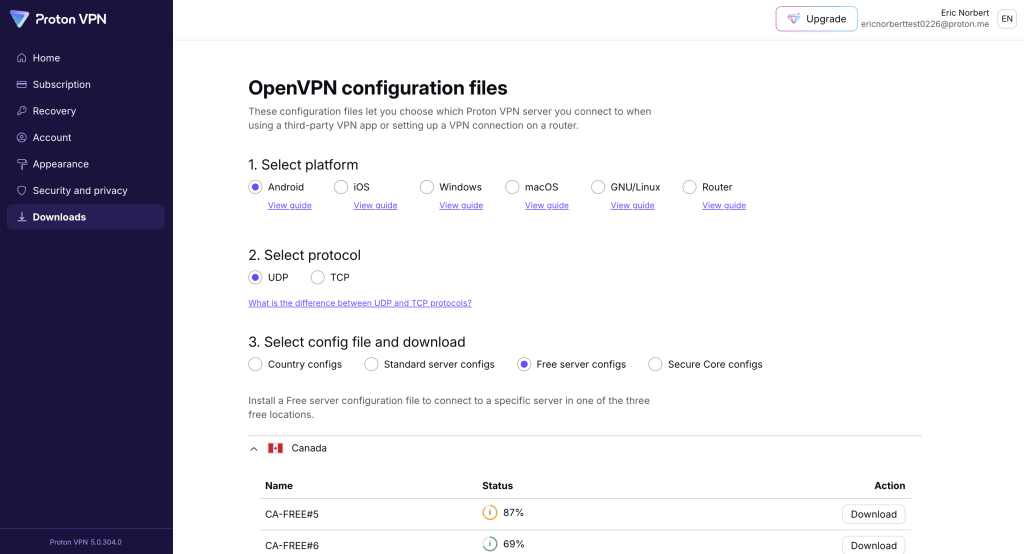Go to Subscription in the sidebar

coord(61,85)
